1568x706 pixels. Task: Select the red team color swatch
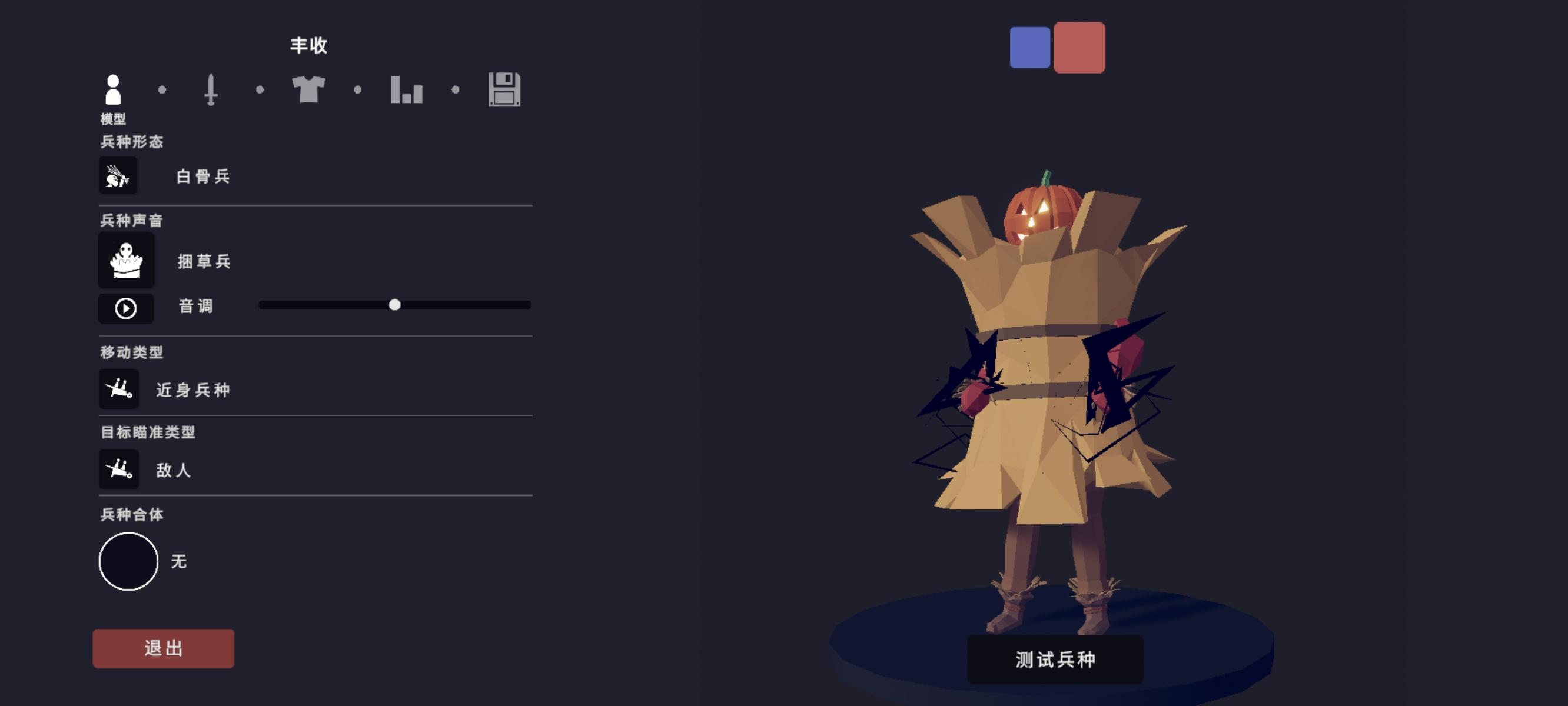tap(1079, 48)
